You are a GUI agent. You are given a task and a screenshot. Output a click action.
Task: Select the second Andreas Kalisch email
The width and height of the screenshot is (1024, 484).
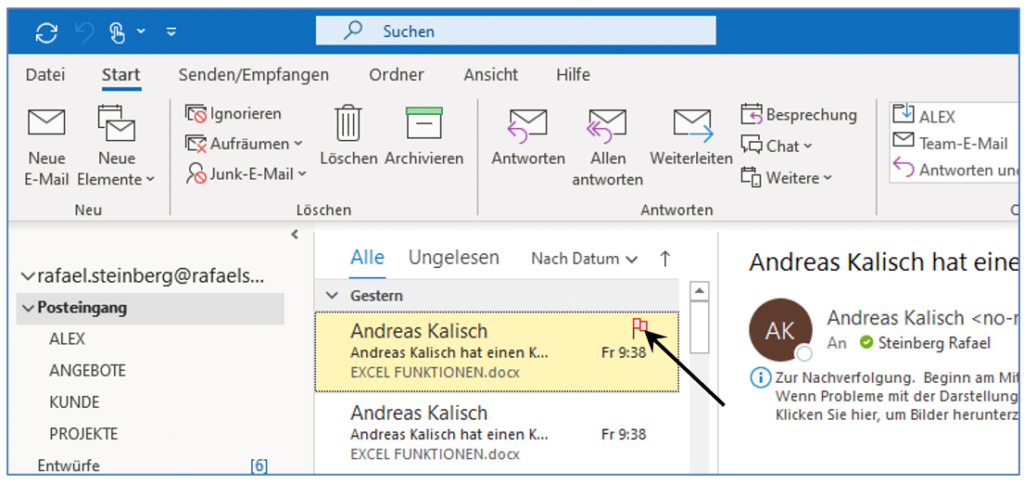497,433
